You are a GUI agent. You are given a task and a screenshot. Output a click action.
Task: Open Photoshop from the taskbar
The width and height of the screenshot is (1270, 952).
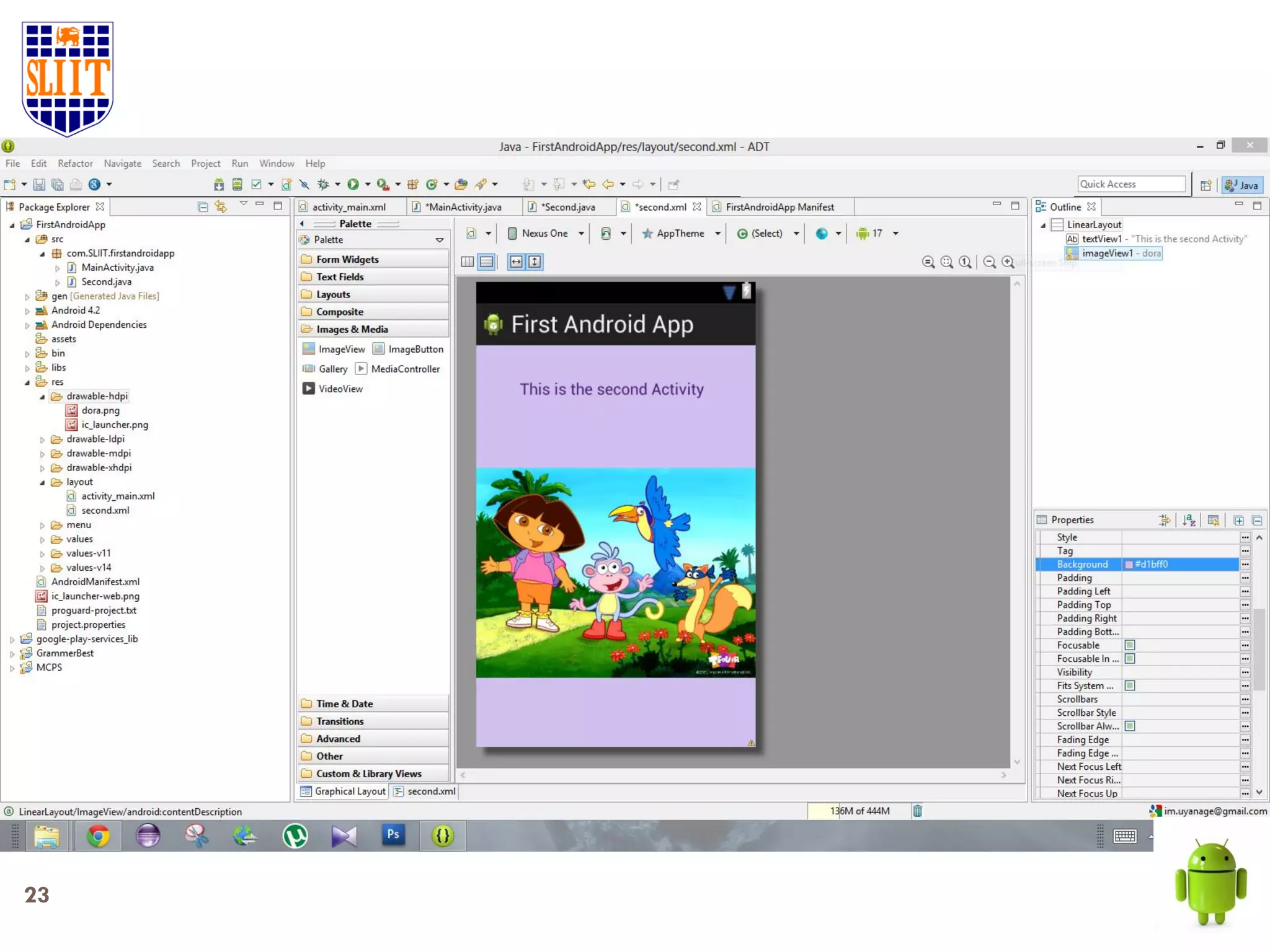point(393,835)
